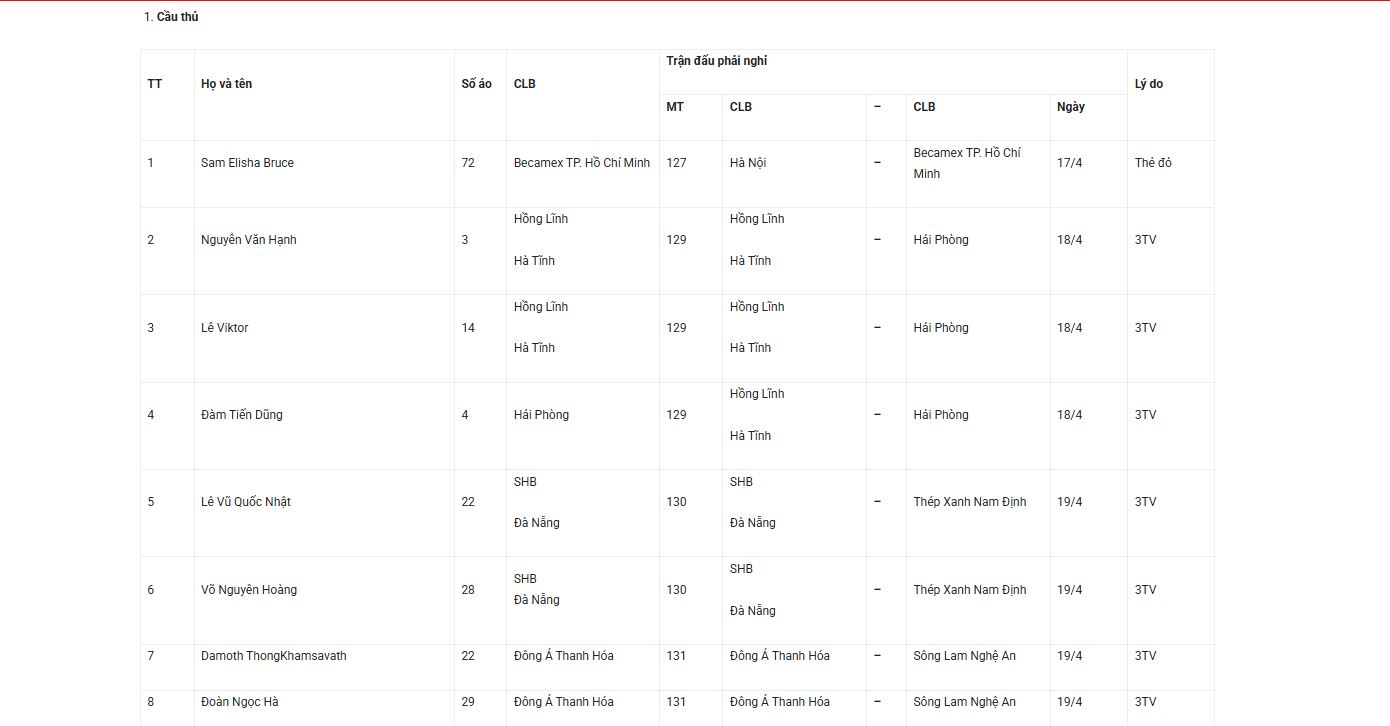Click player name Nguyễn Văn Hạnh
Viewport: 1390px width, 726px height.
[248, 240]
